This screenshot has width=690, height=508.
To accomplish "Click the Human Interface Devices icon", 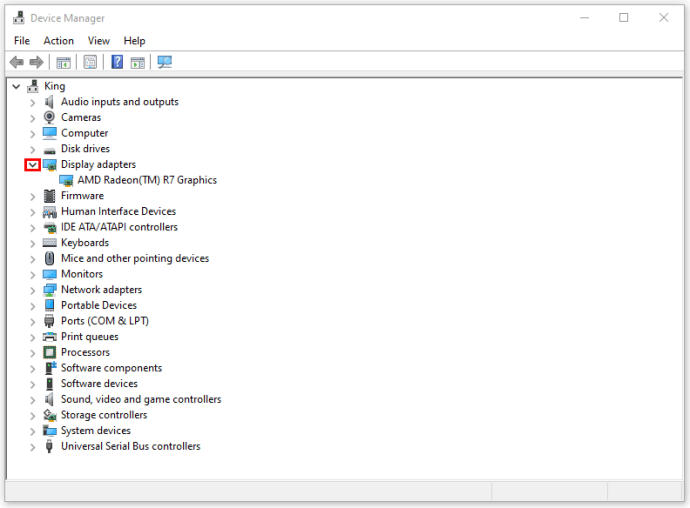I will (x=50, y=212).
